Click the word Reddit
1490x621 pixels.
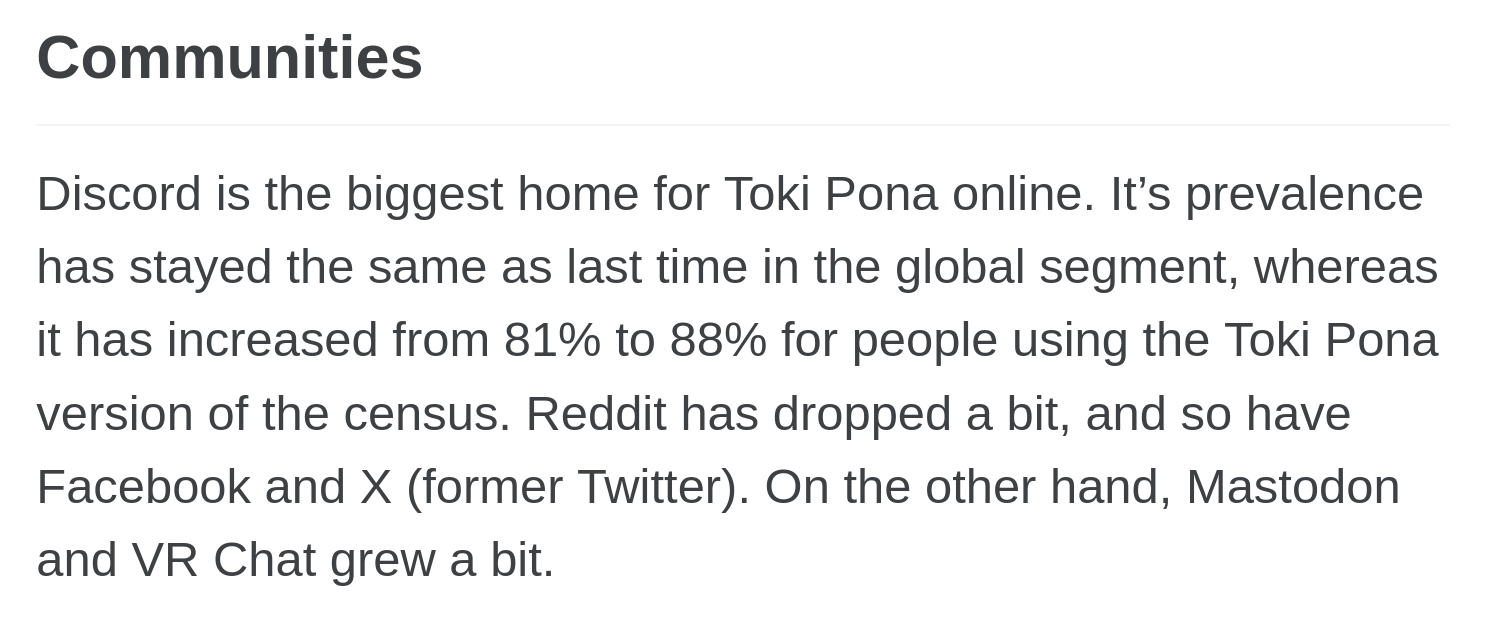[596, 413]
